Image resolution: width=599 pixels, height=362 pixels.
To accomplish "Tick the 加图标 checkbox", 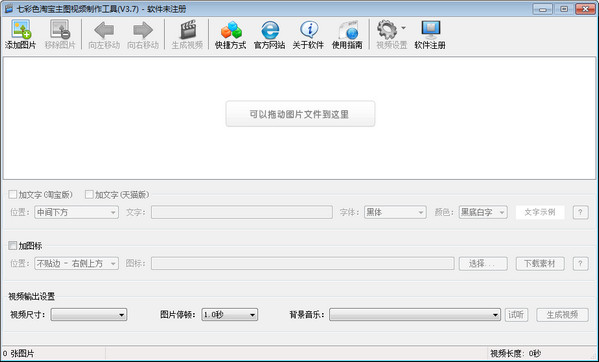I will [13, 245].
